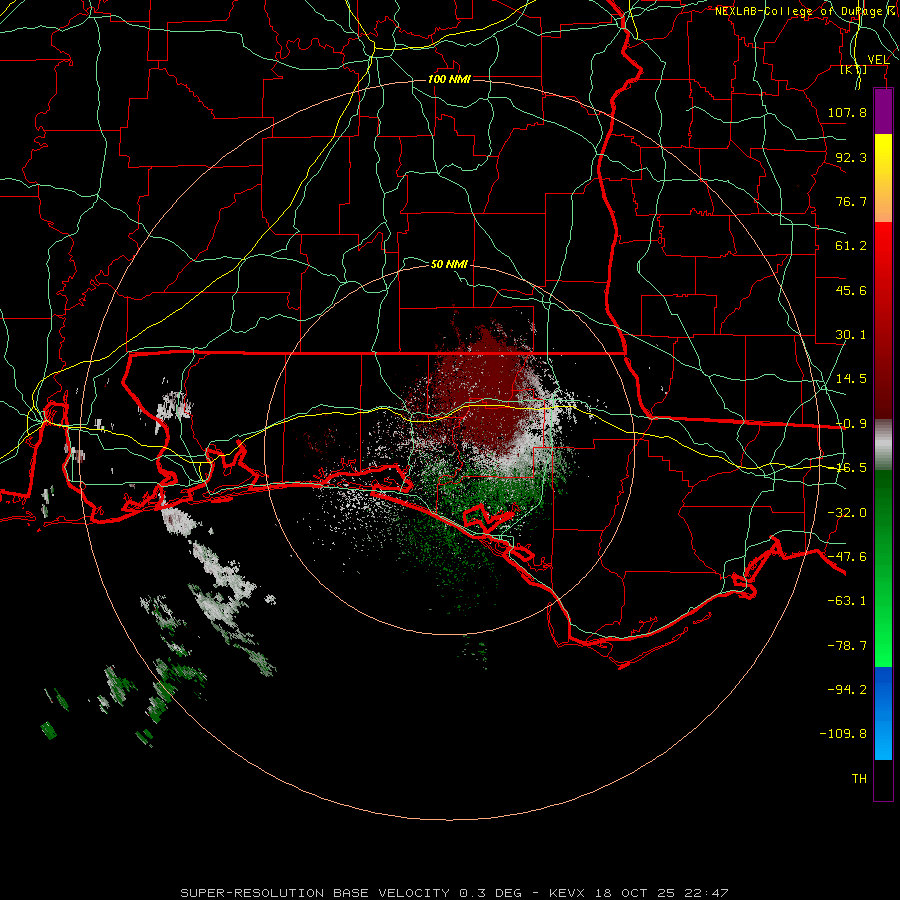Click the Super-Resolution Base Velocity caption
This screenshot has height=900, width=900.
click(x=455, y=893)
